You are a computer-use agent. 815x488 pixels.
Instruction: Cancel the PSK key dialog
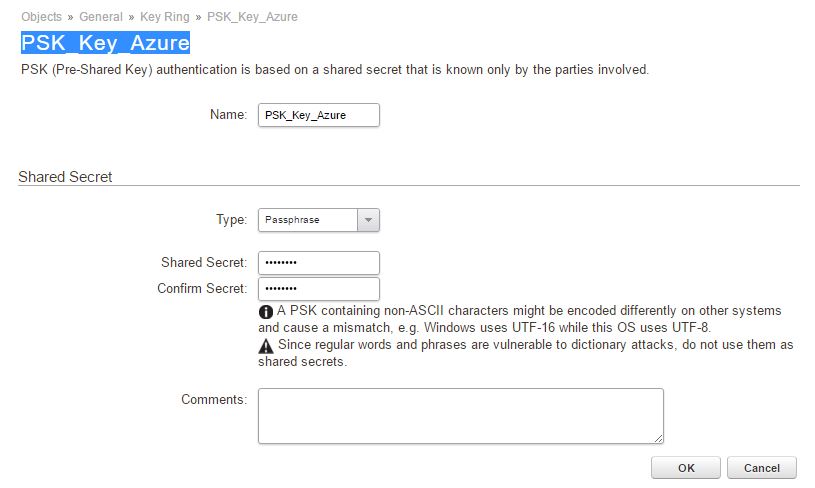coord(761,467)
